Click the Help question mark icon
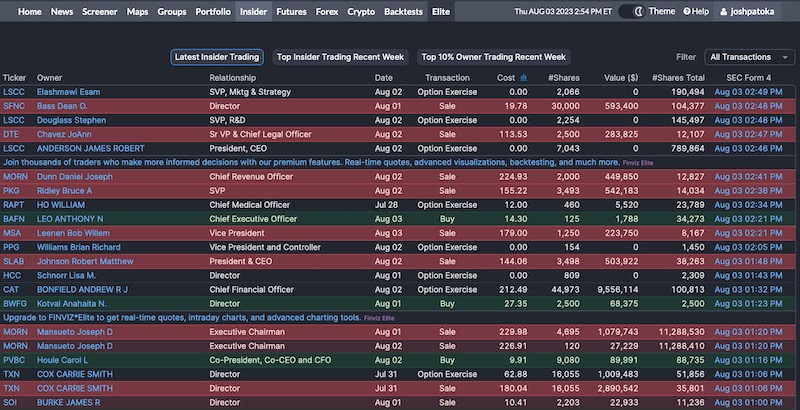800x410 pixels. pyautogui.click(x=687, y=12)
